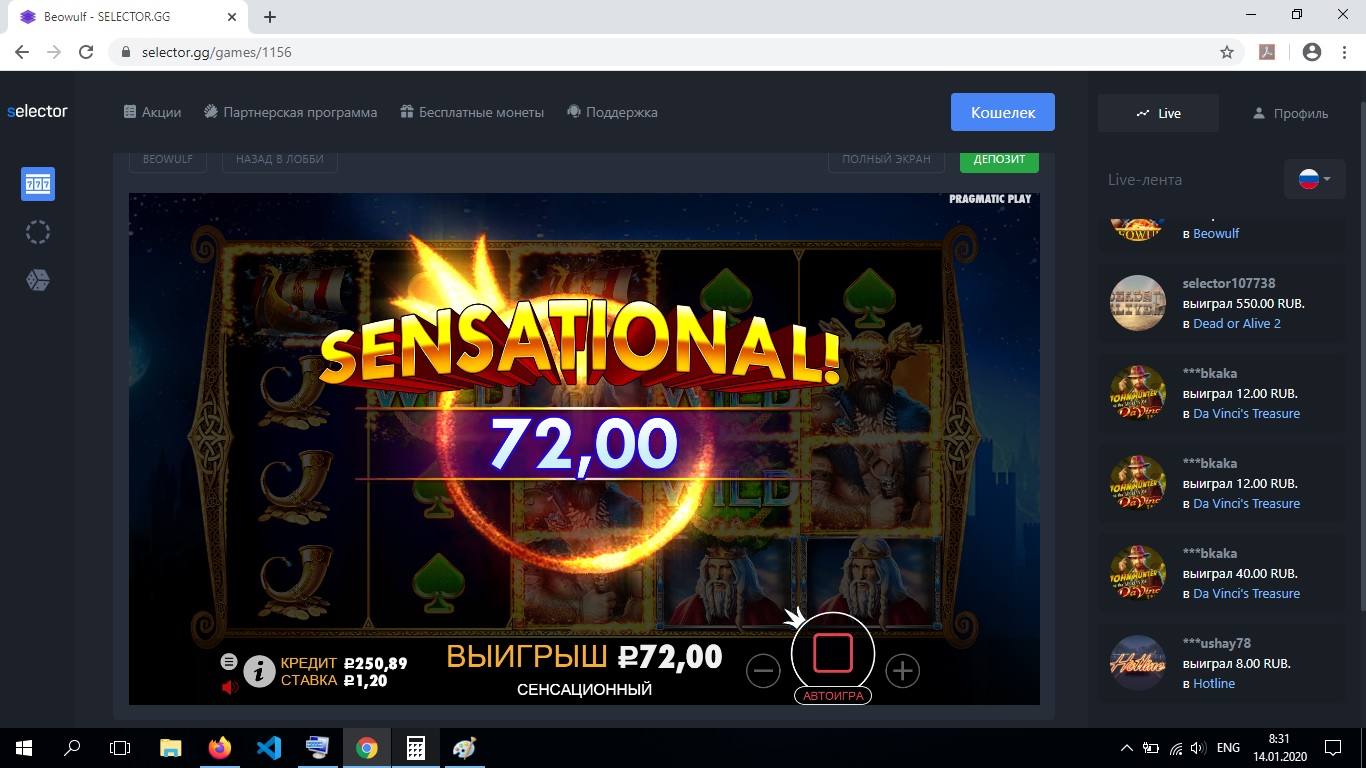Open the Dead or Alive 2 link
This screenshot has width=1366, height=768.
pos(1237,323)
